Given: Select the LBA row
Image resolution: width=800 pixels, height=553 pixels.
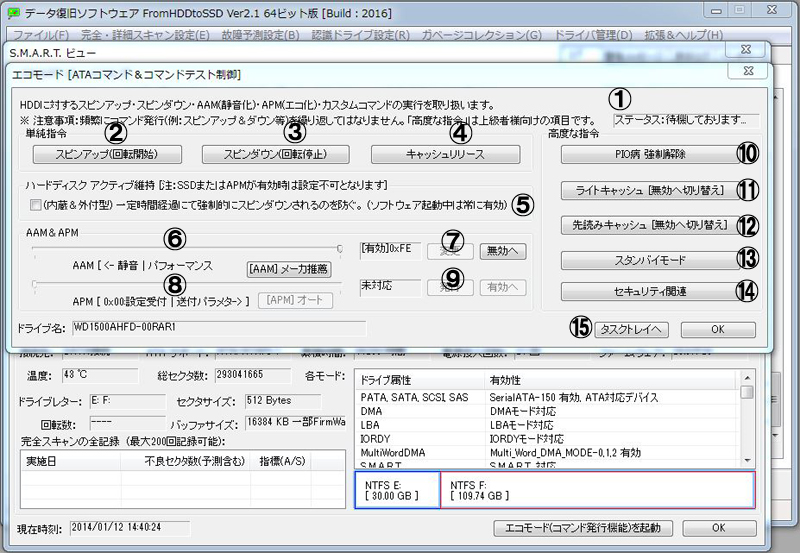Looking at the screenshot, I should [547, 425].
